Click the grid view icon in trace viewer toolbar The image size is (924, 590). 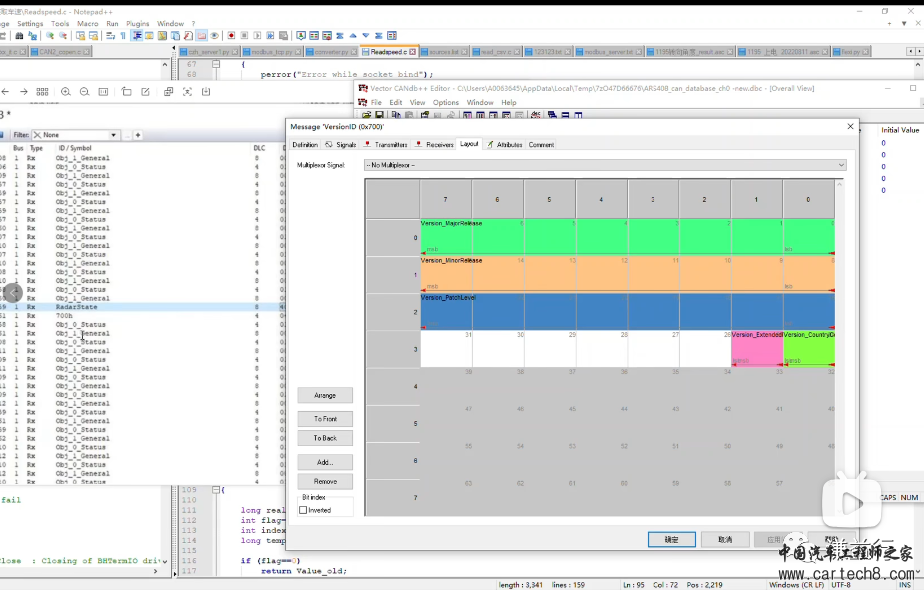[42, 92]
